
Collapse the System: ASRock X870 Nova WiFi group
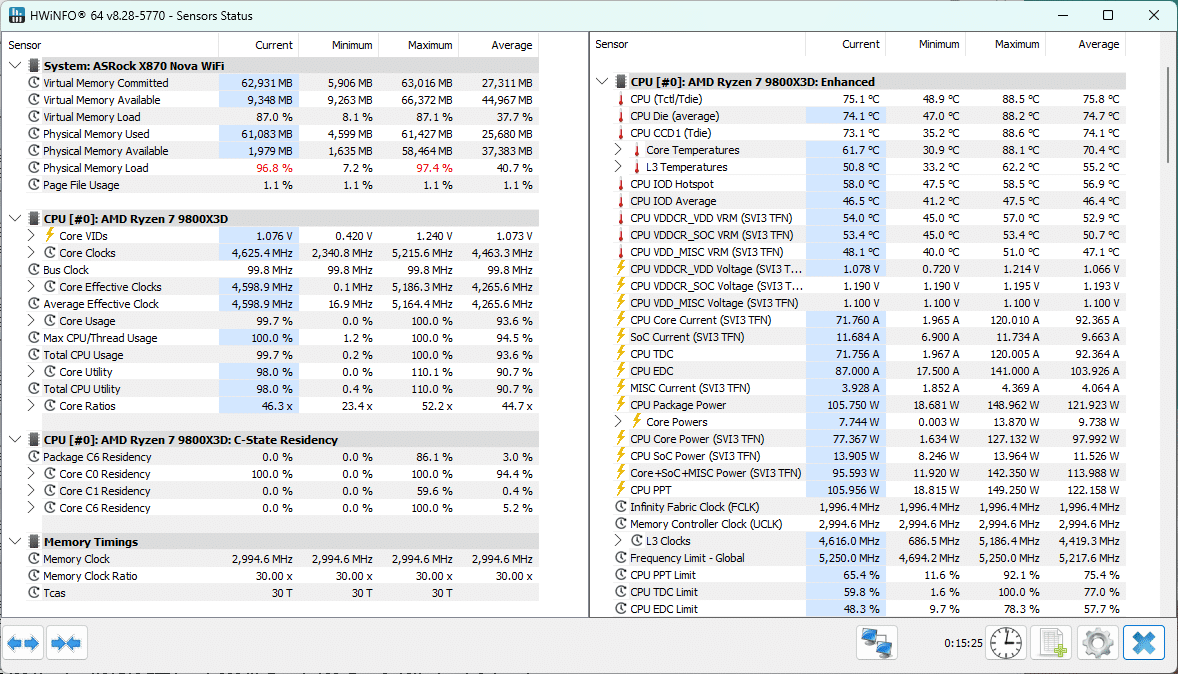point(14,65)
